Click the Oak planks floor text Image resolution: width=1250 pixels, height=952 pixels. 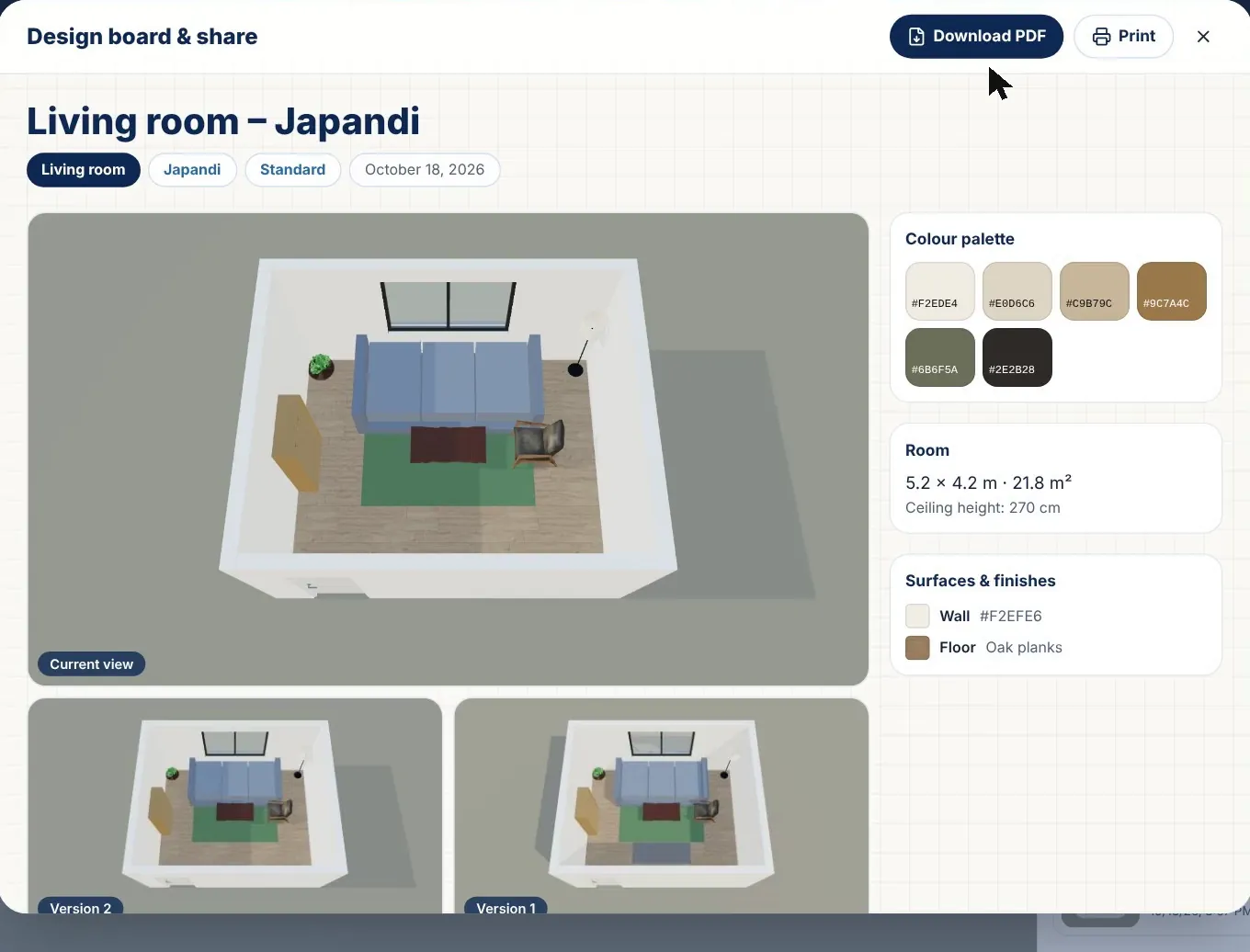tap(1024, 648)
